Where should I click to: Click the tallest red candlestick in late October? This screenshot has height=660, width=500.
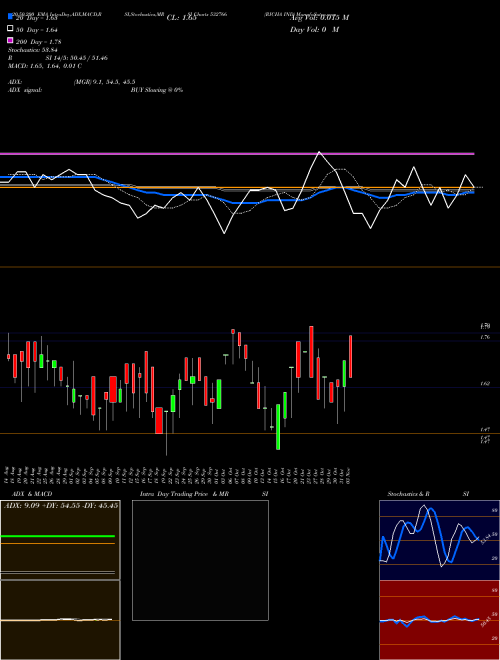311,351
